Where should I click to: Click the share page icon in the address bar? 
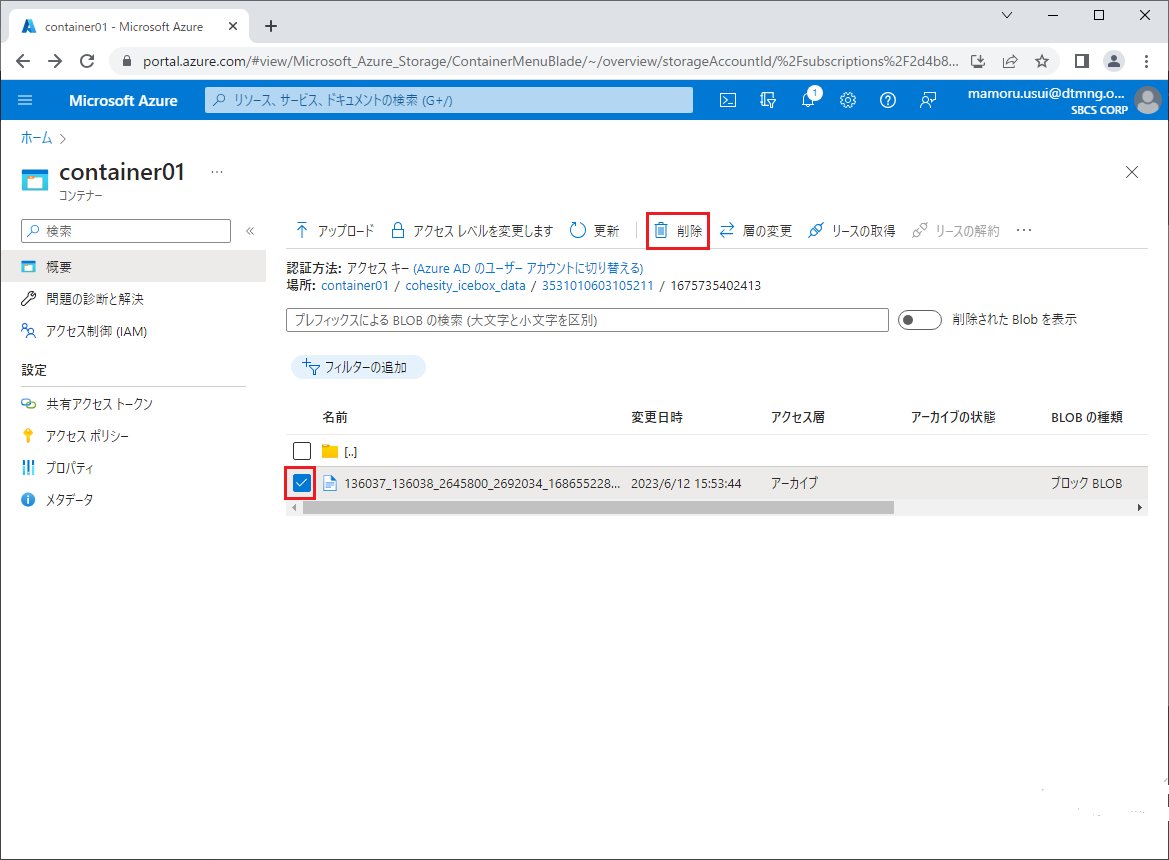point(1010,61)
